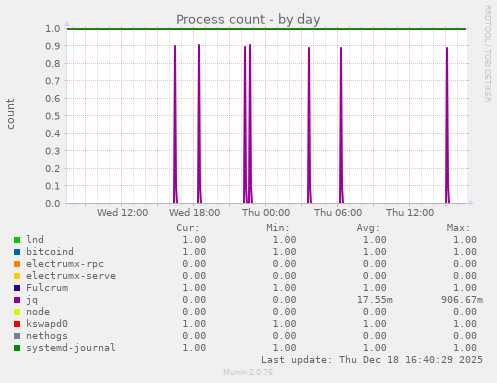
Task: Click the node Max value 0.00
Action: (x=465, y=312)
